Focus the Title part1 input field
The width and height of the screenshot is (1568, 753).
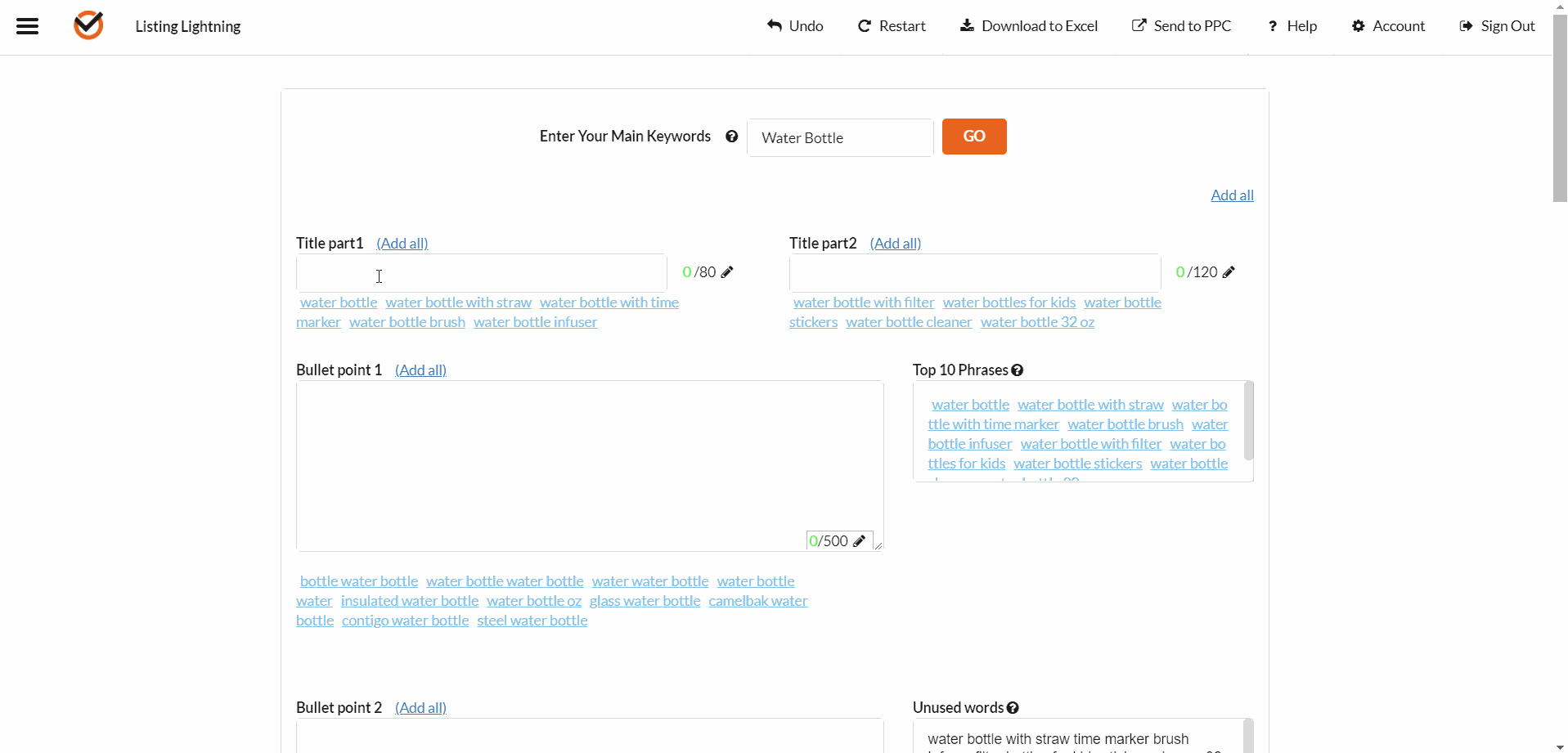click(x=482, y=273)
